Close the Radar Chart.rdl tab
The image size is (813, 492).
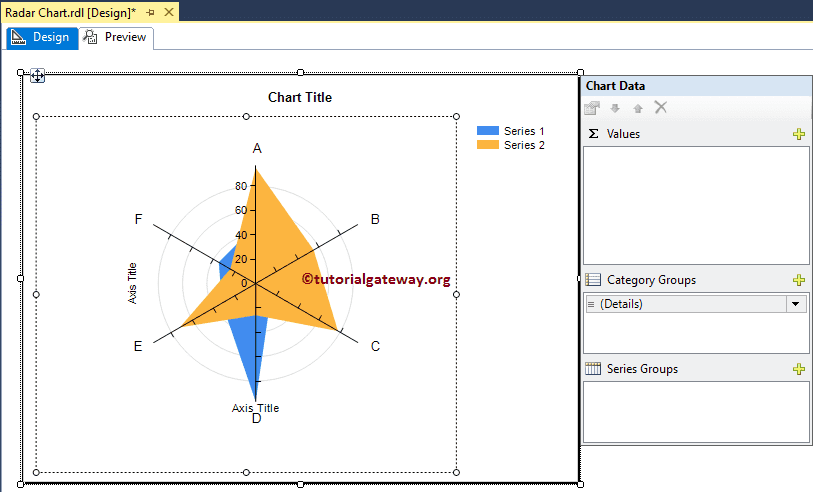[x=169, y=12]
